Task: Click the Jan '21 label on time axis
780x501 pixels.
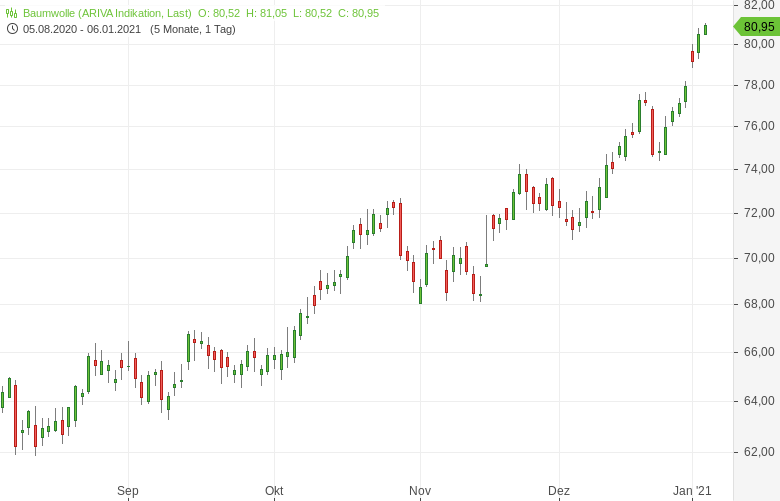Action: (x=692, y=491)
